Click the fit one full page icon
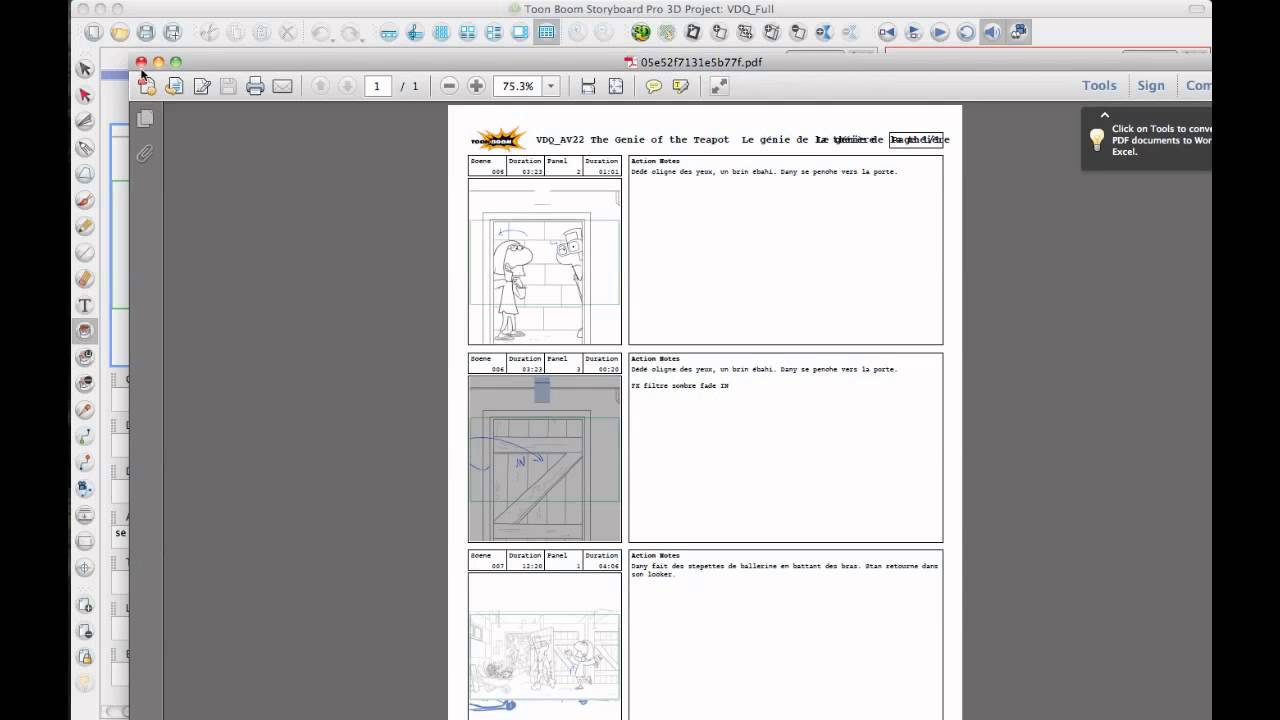 pos(615,86)
